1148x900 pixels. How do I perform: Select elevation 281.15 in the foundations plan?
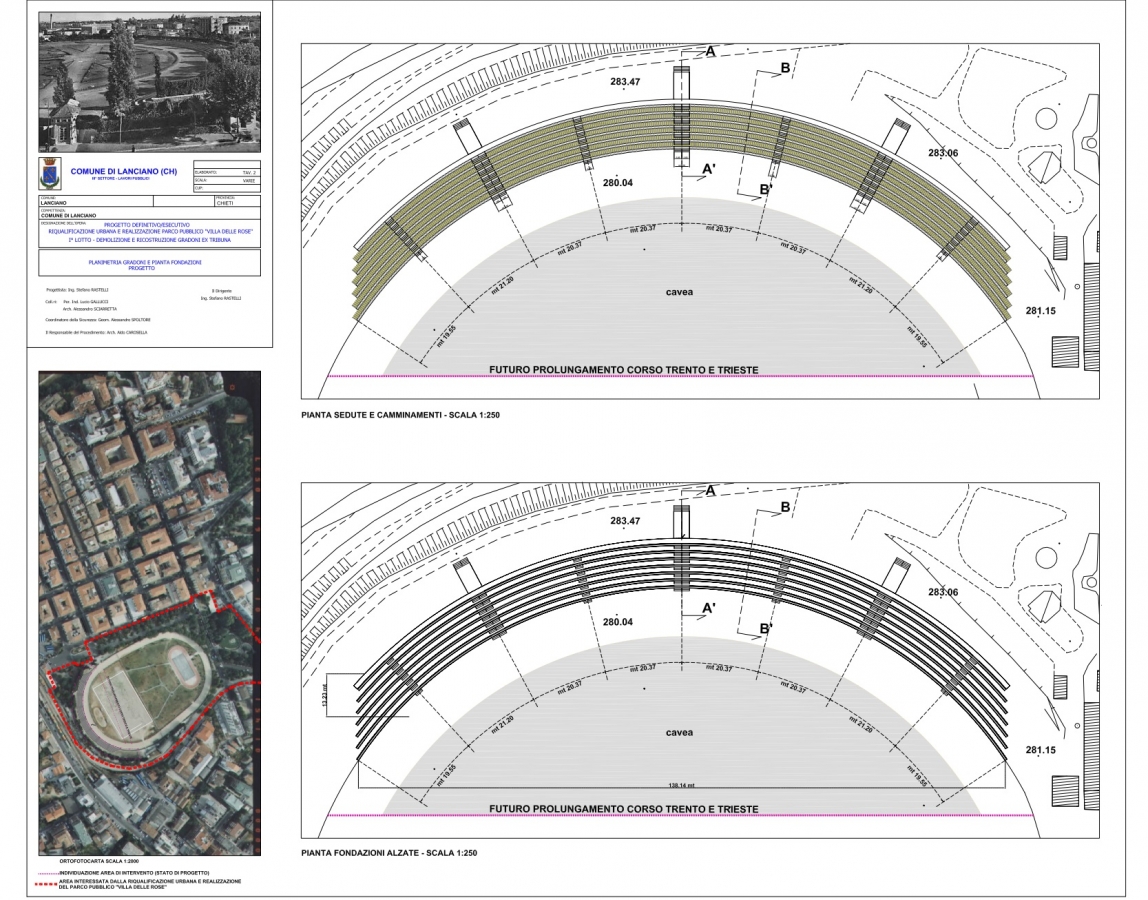coord(1040,750)
